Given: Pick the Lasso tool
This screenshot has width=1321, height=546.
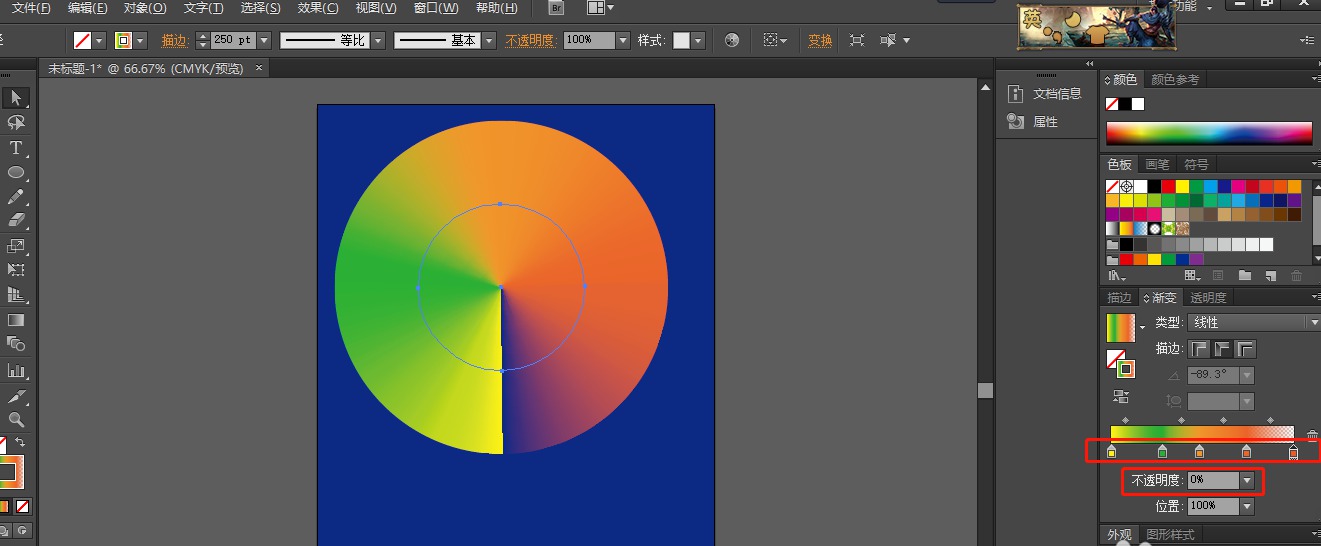Looking at the screenshot, I should 16,123.
